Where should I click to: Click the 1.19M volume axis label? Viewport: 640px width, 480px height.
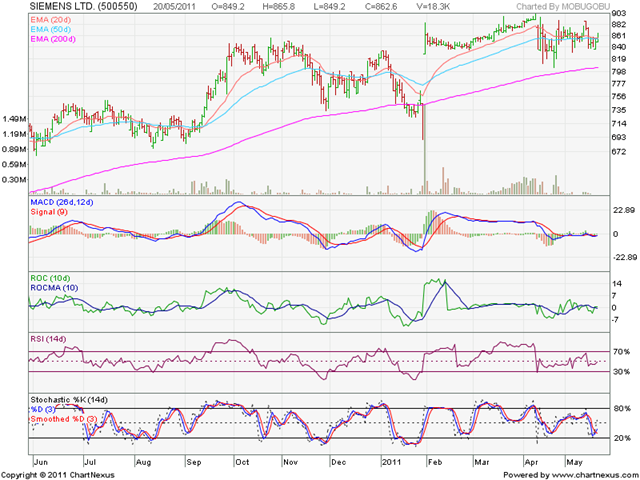click(14, 134)
